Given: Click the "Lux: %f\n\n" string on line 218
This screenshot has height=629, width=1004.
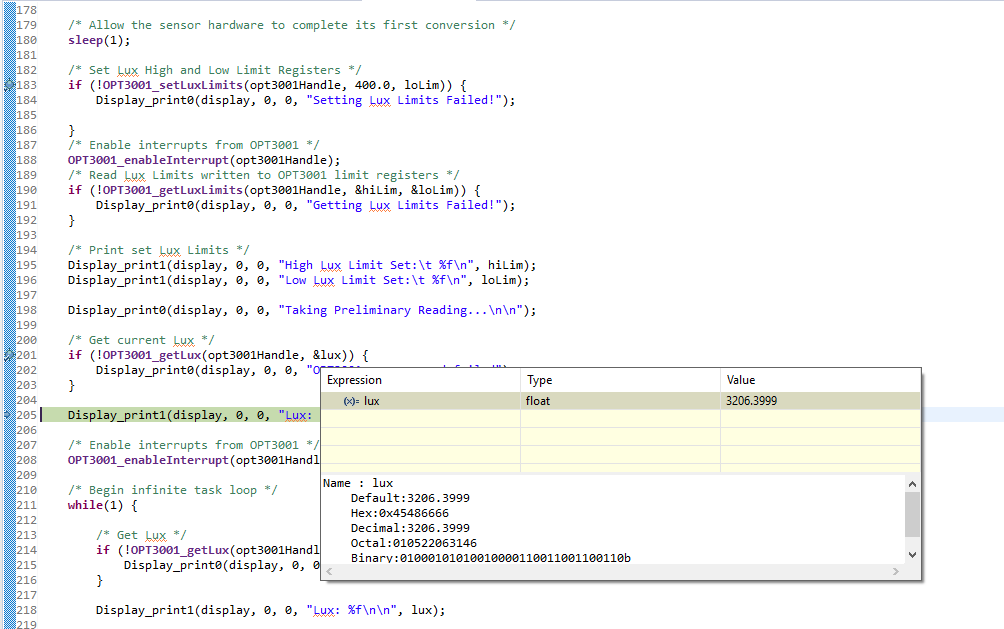Looking at the screenshot, I should pos(352,610).
